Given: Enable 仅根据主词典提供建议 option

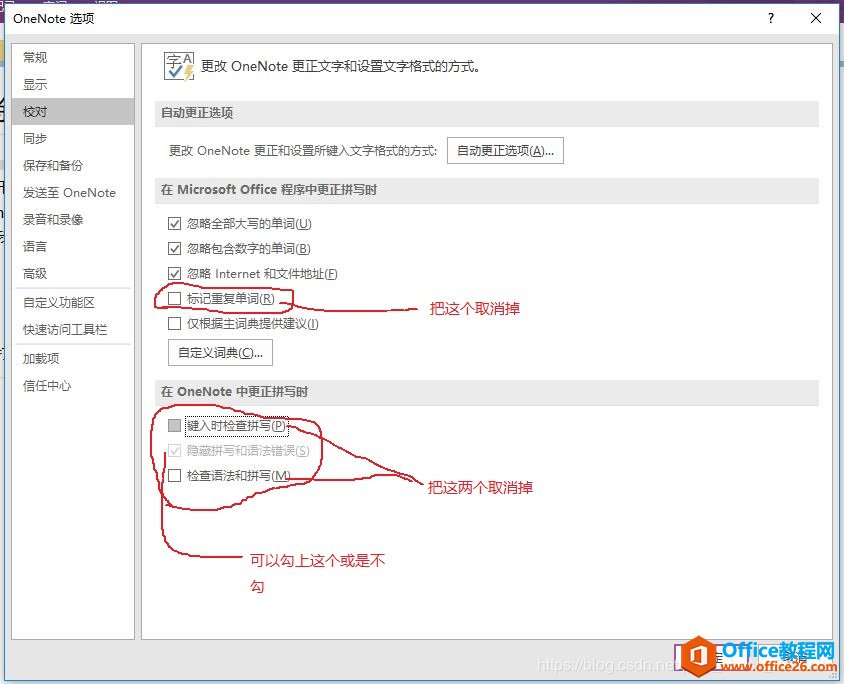Looking at the screenshot, I should tap(175, 323).
